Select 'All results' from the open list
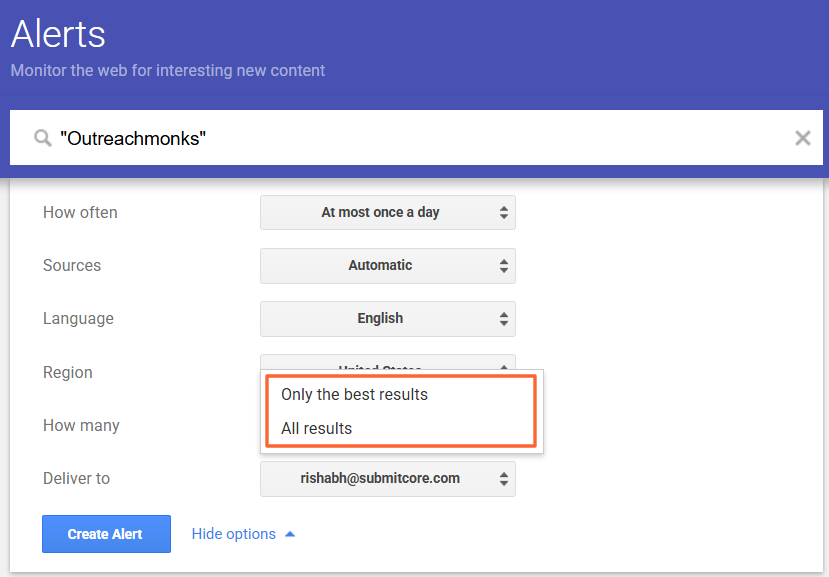This screenshot has height=577, width=829. pos(318,430)
